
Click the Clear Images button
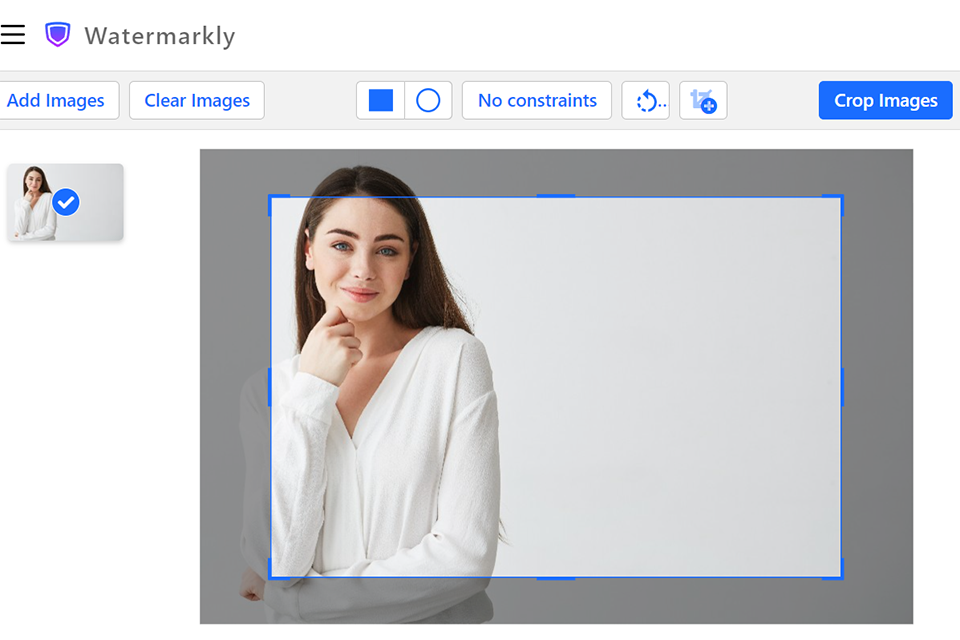(x=197, y=100)
